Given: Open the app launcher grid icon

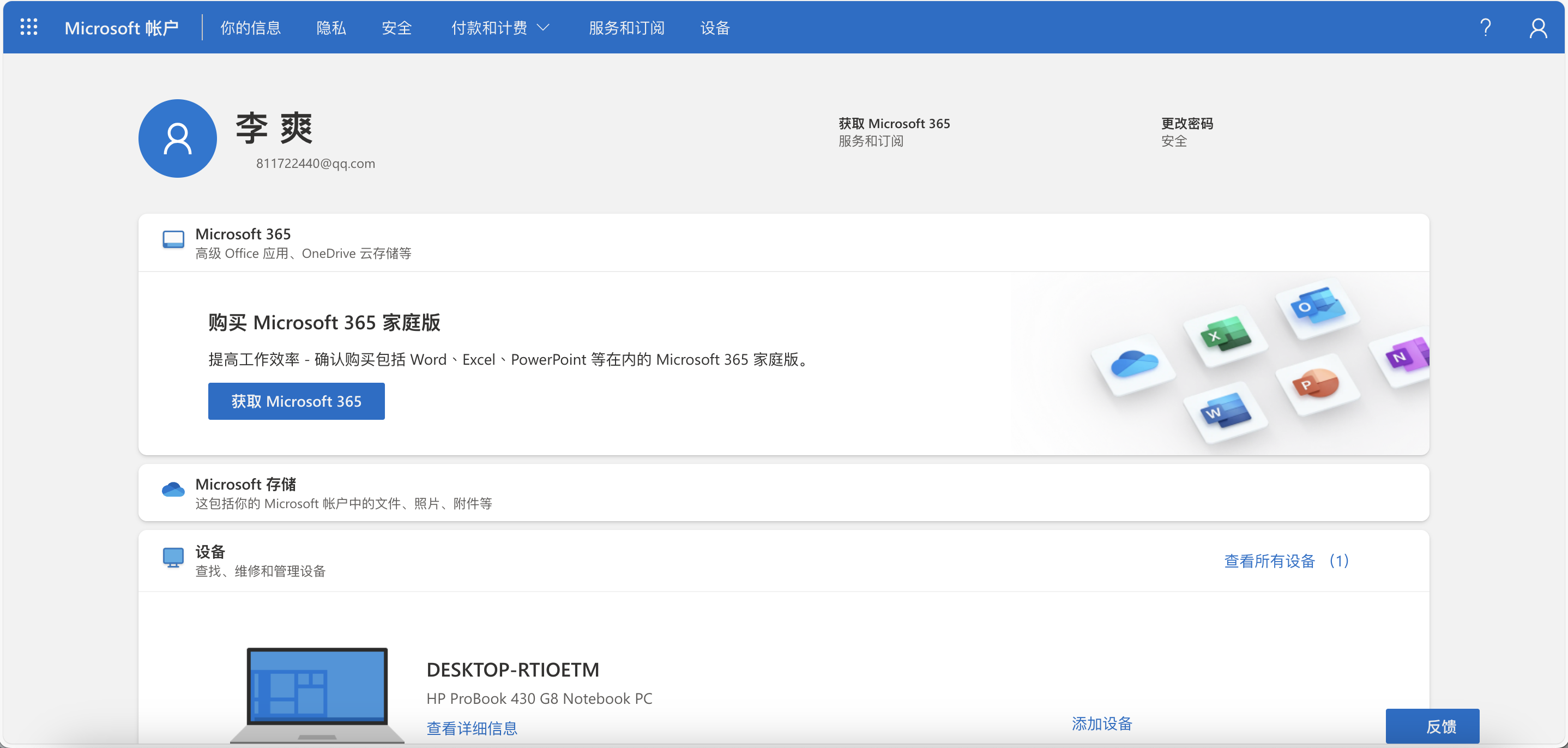Looking at the screenshot, I should (x=28, y=27).
